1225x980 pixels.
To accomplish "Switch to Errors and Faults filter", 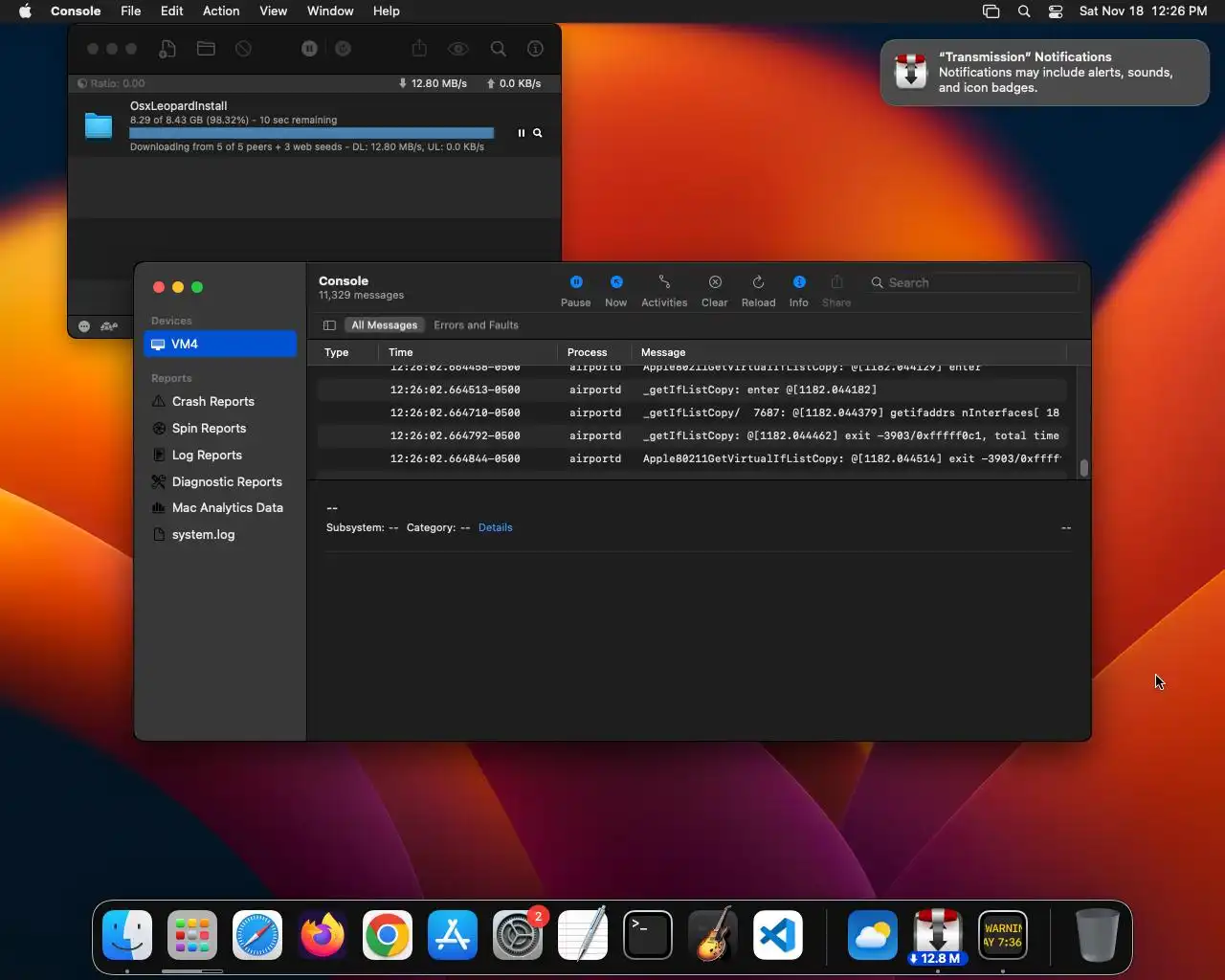I will (476, 325).
